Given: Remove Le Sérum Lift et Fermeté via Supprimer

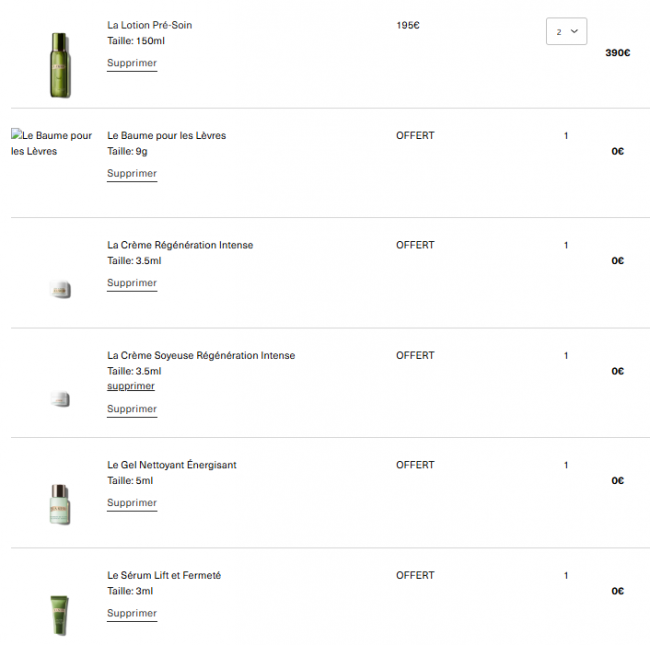Looking at the screenshot, I should click(x=132, y=613).
